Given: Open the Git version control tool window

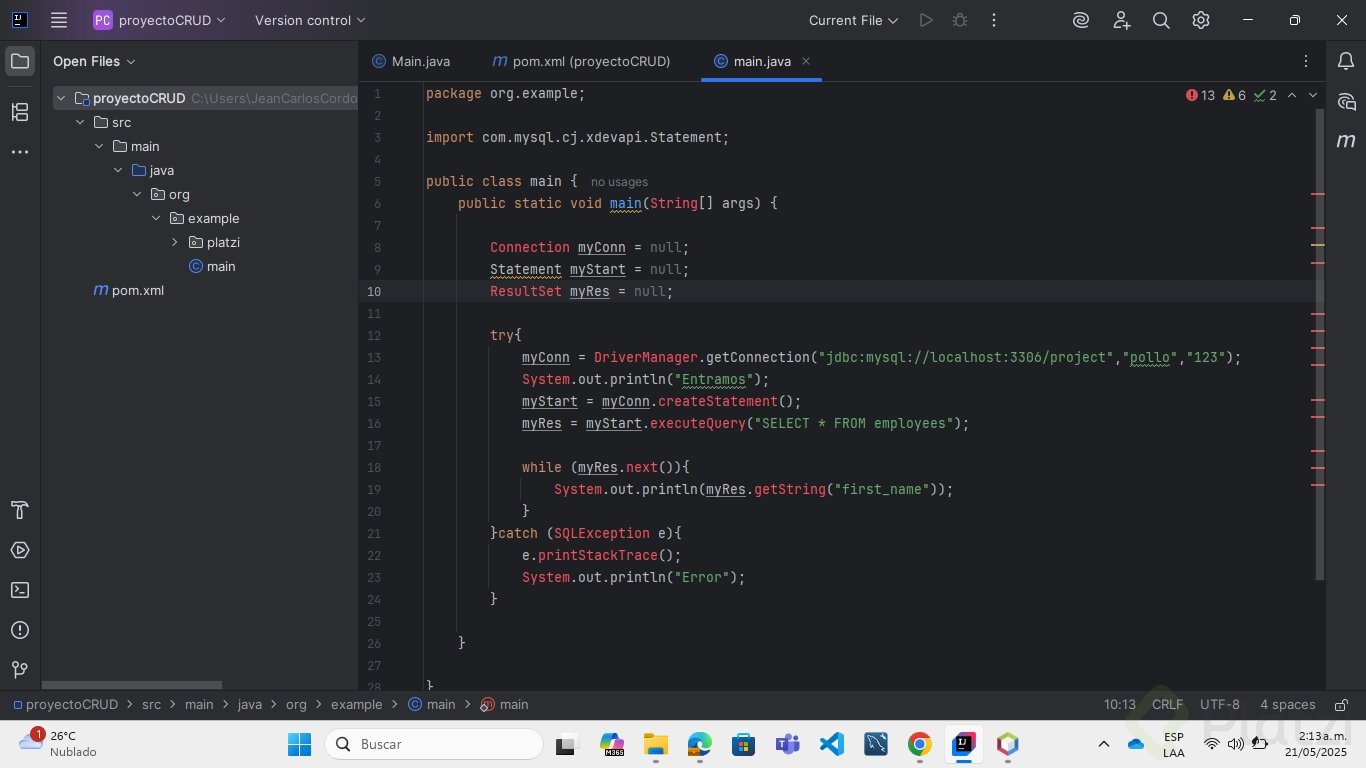Looking at the screenshot, I should click(20, 670).
